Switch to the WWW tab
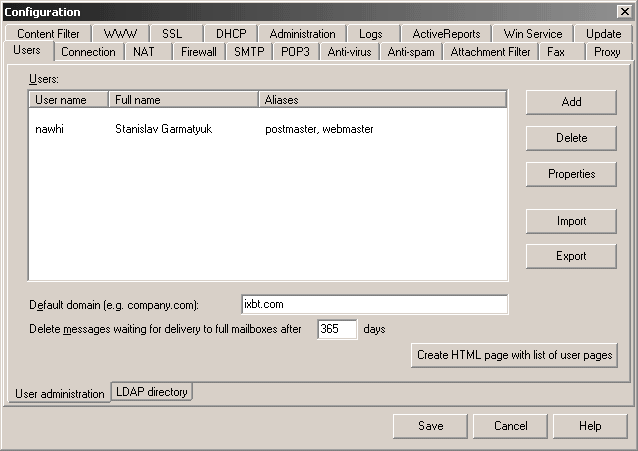638x451 pixels. click(120, 34)
